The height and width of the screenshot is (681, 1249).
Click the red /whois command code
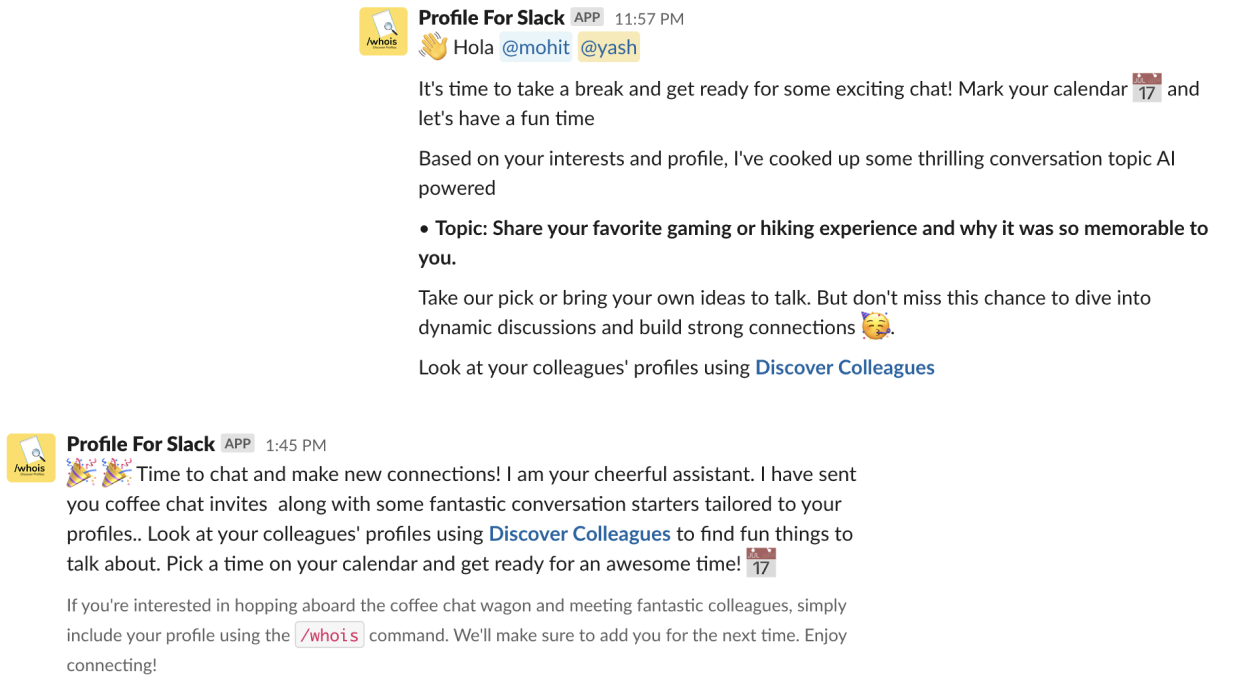(329, 635)
